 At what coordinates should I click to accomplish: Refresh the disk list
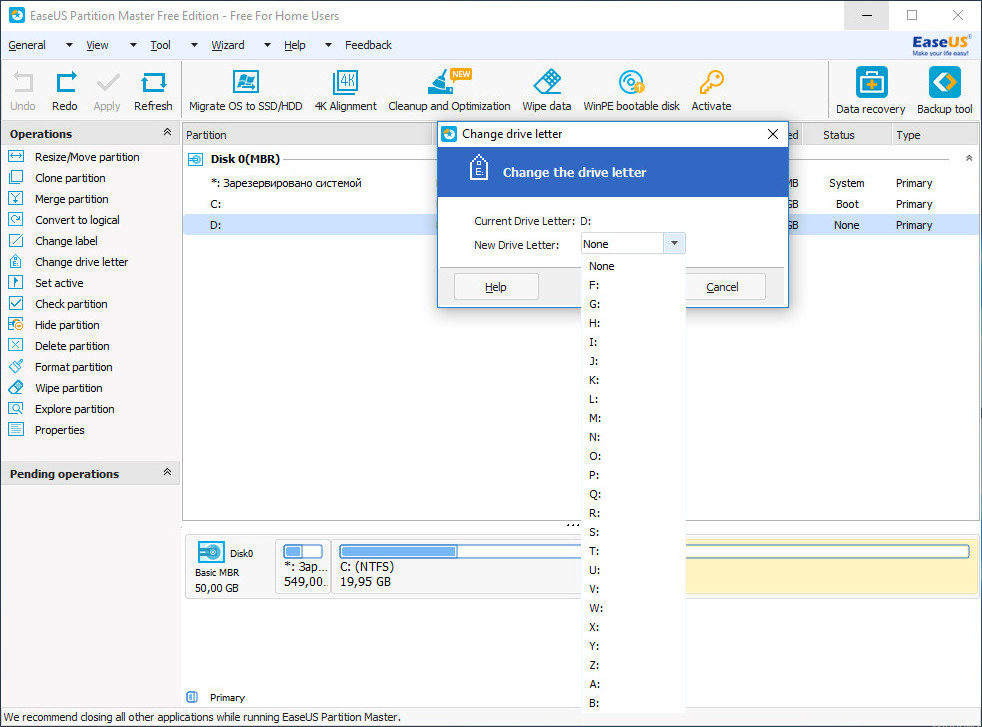(153, 91)
